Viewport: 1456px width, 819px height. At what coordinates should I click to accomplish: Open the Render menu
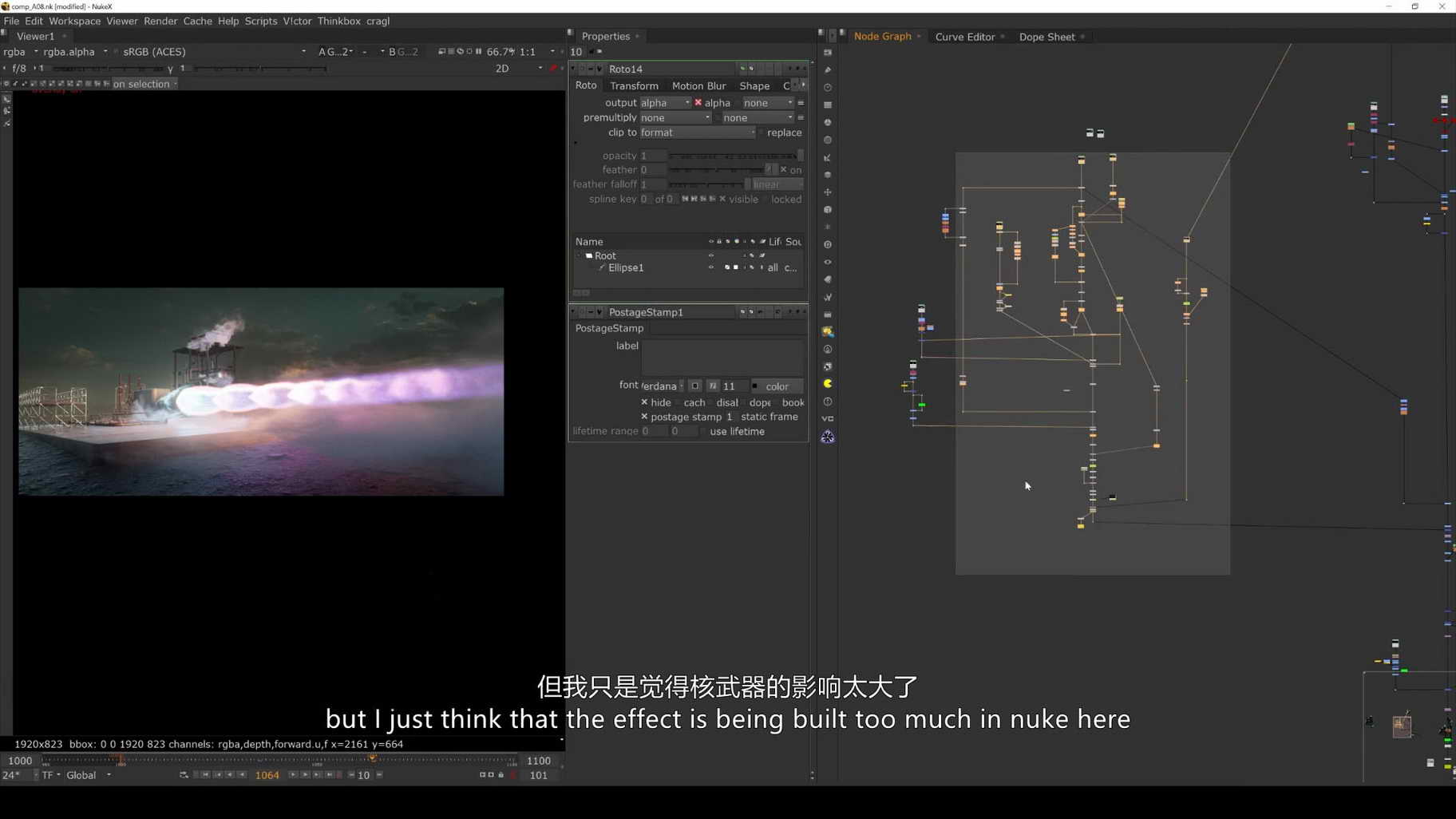(x=160, y=22)
